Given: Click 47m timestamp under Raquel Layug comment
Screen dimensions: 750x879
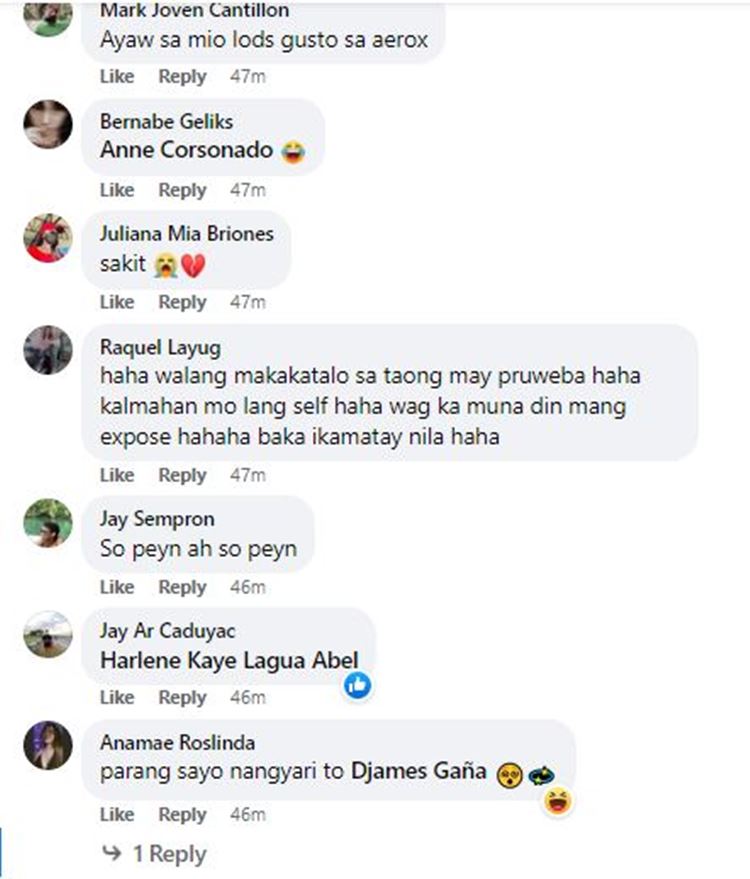Looking at the screenshot, I should 248,475.
